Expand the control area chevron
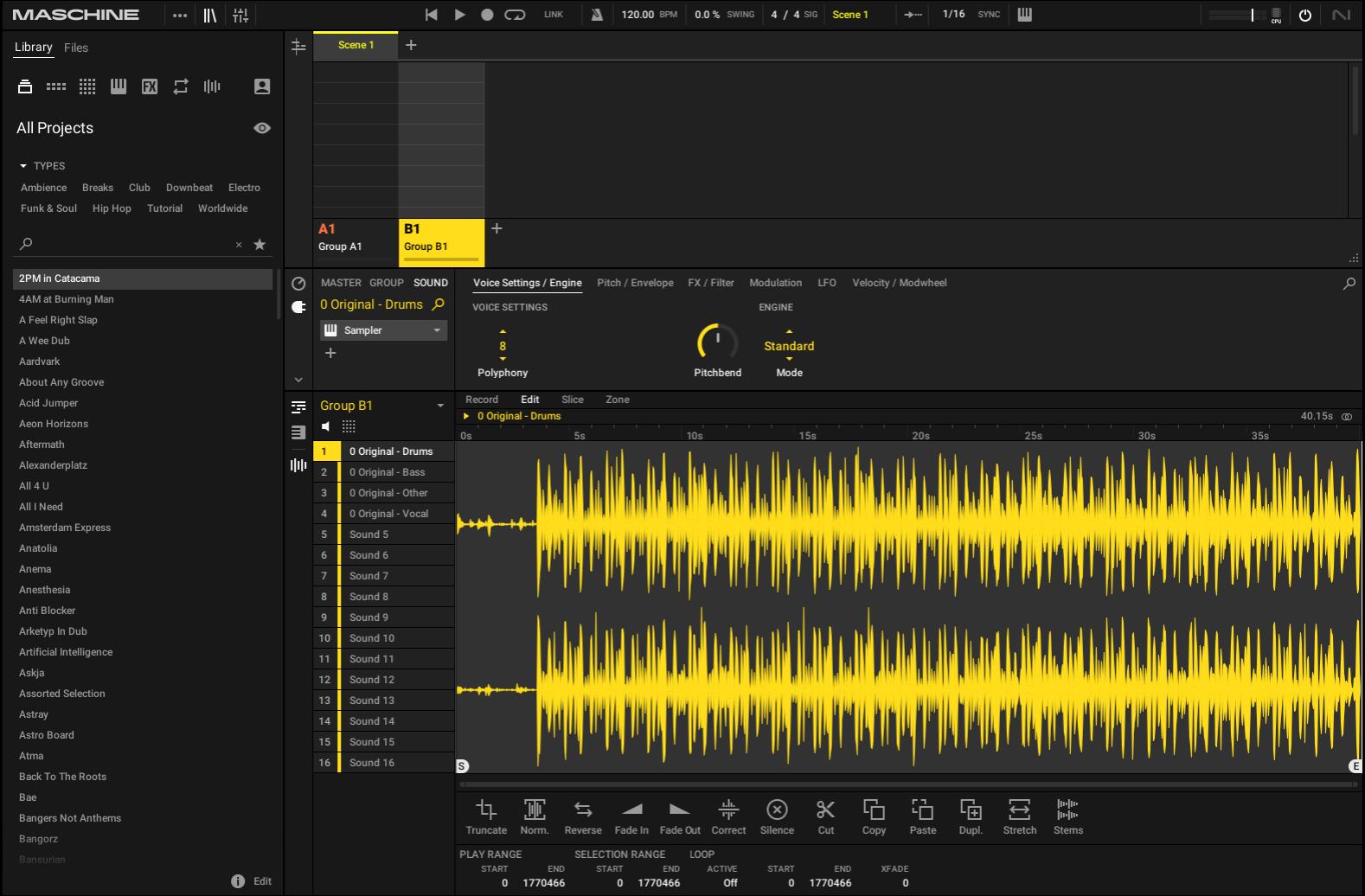 click(x=298, y=380)
